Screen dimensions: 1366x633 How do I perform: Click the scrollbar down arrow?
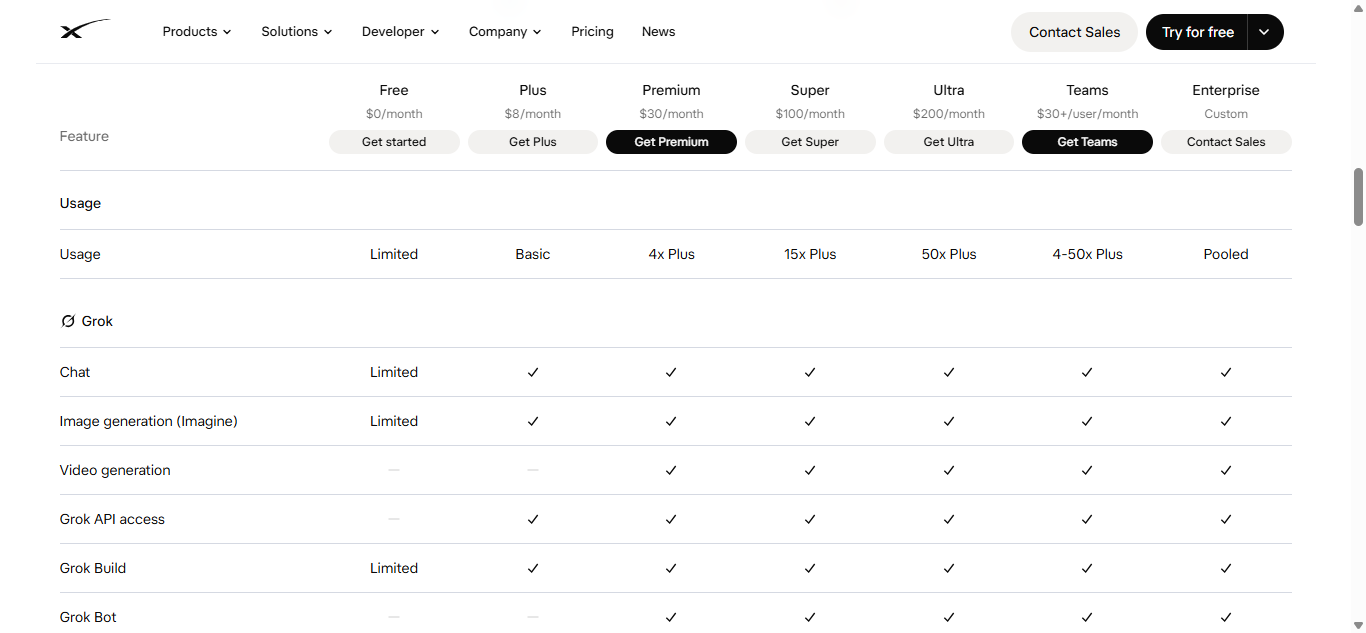1358,625
